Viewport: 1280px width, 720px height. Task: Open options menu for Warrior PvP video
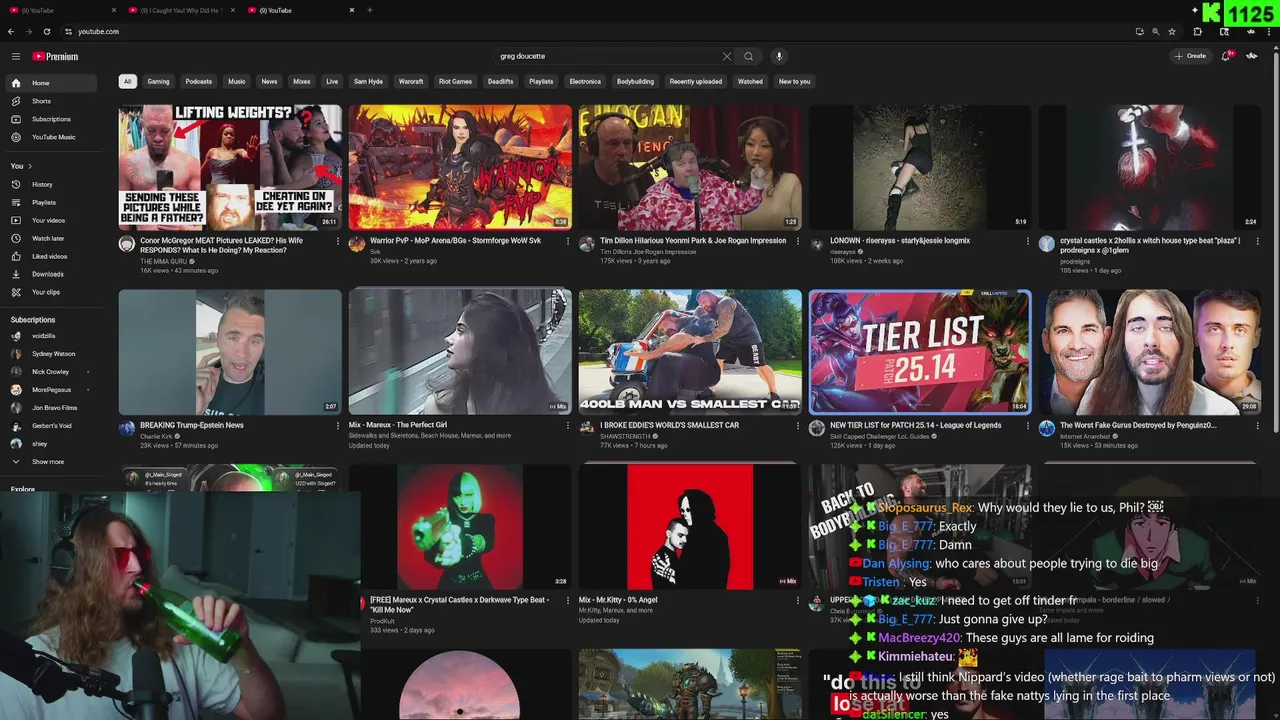point(567,241)
